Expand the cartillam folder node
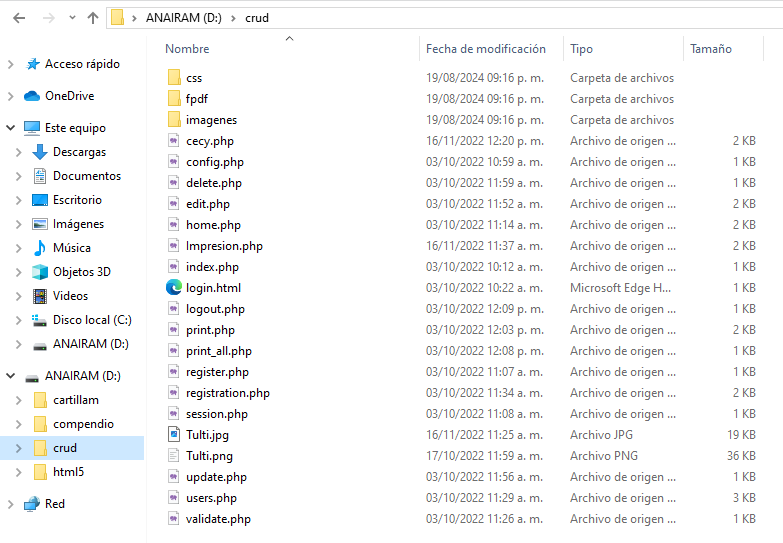Image resolution: width=783 pixels, height=543 pixels. [x=18, y=400]
